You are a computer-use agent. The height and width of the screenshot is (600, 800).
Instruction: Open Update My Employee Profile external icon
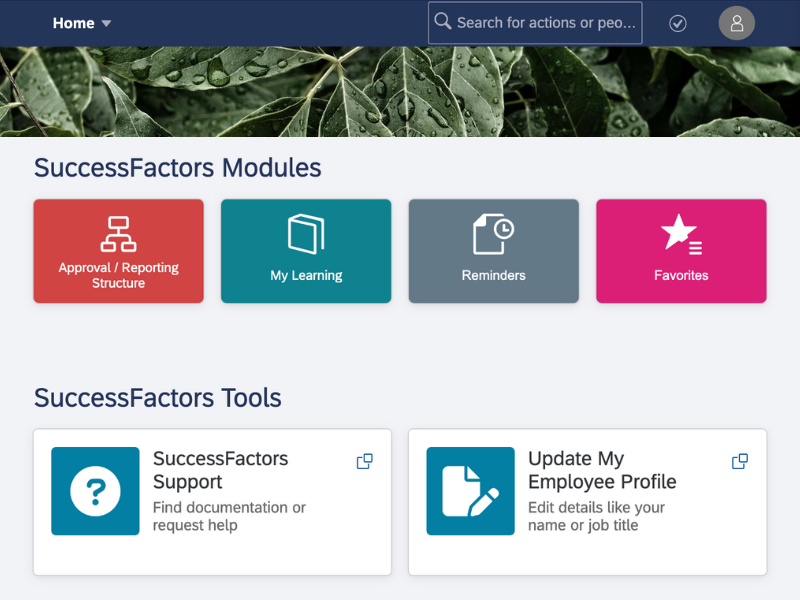740,461
